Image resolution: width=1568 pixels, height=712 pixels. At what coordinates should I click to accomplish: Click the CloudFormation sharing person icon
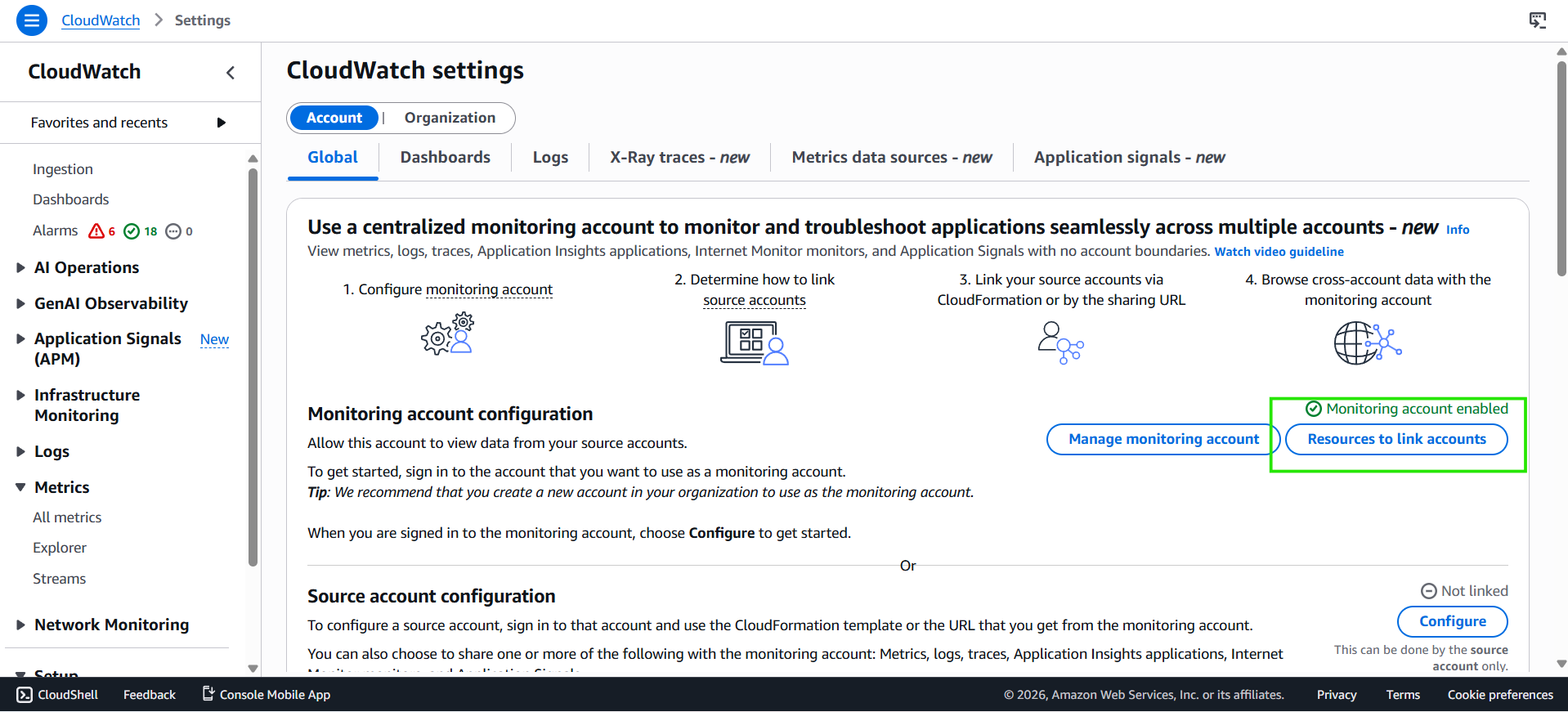[x=1061, y=343]
